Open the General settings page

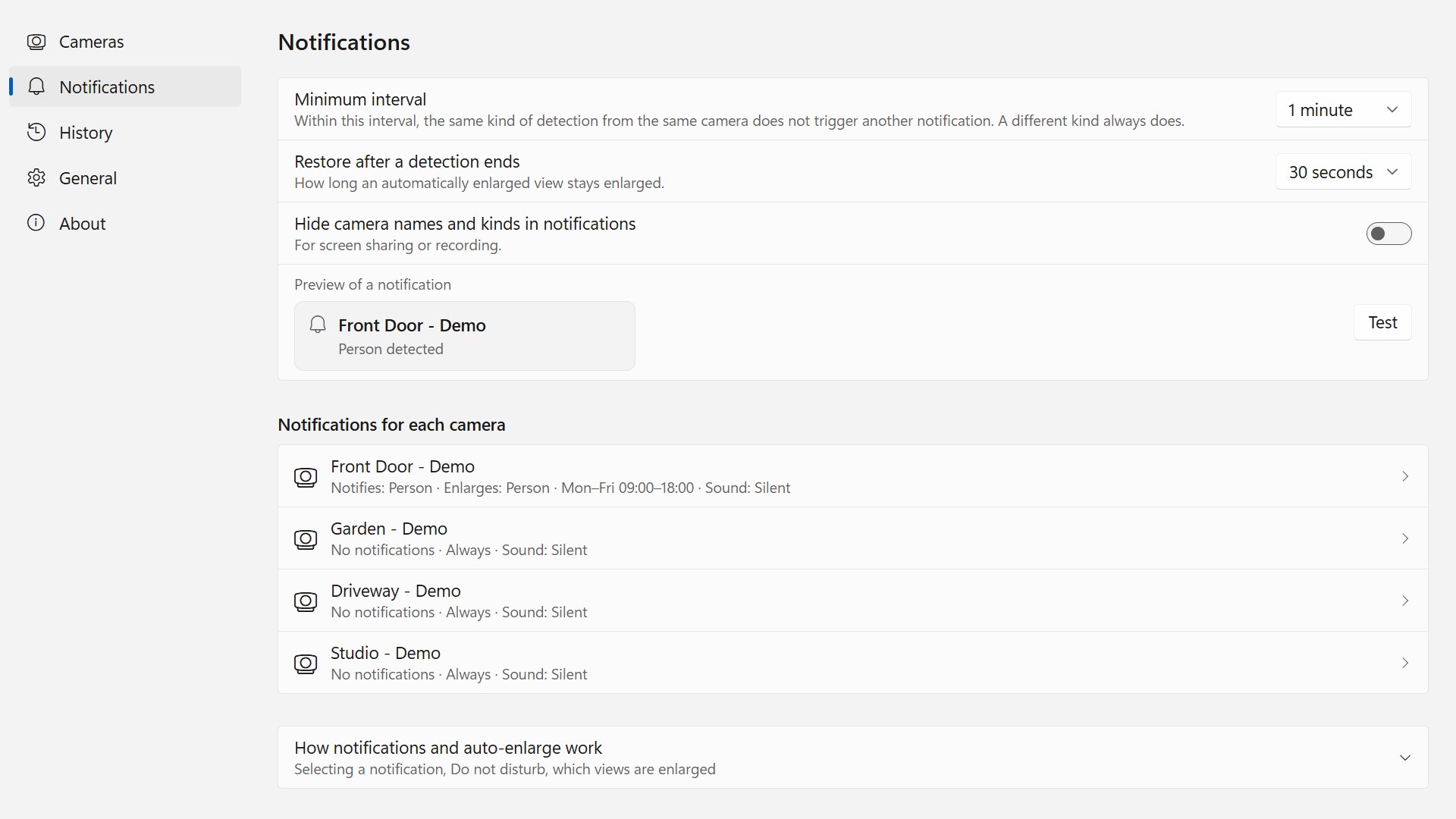click(x=125, y=178)
